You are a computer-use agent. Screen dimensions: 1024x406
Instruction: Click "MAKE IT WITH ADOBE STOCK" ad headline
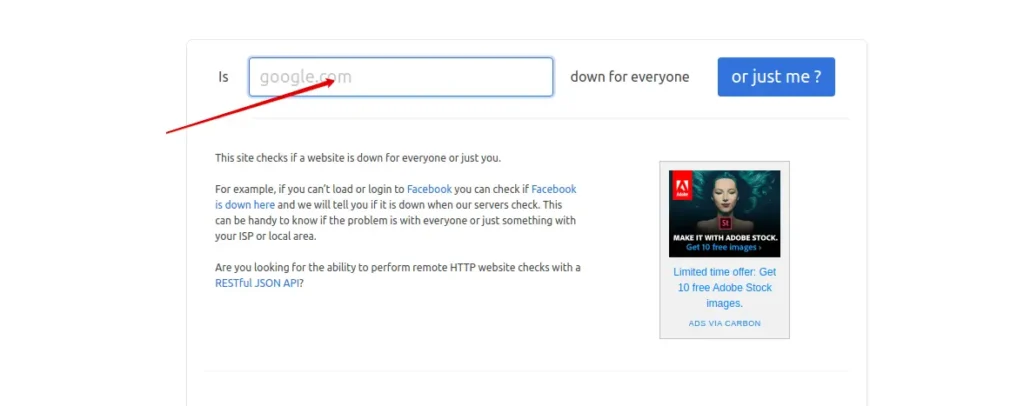click(724, 238)
